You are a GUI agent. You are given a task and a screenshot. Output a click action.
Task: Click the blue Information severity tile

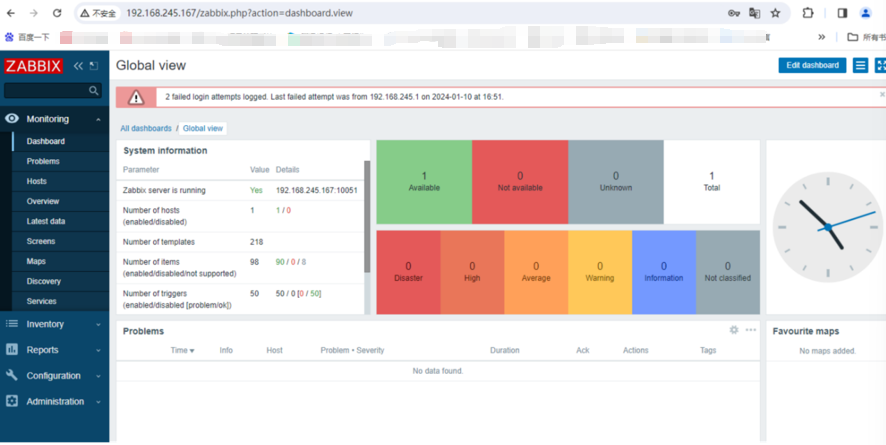(664, 272)
